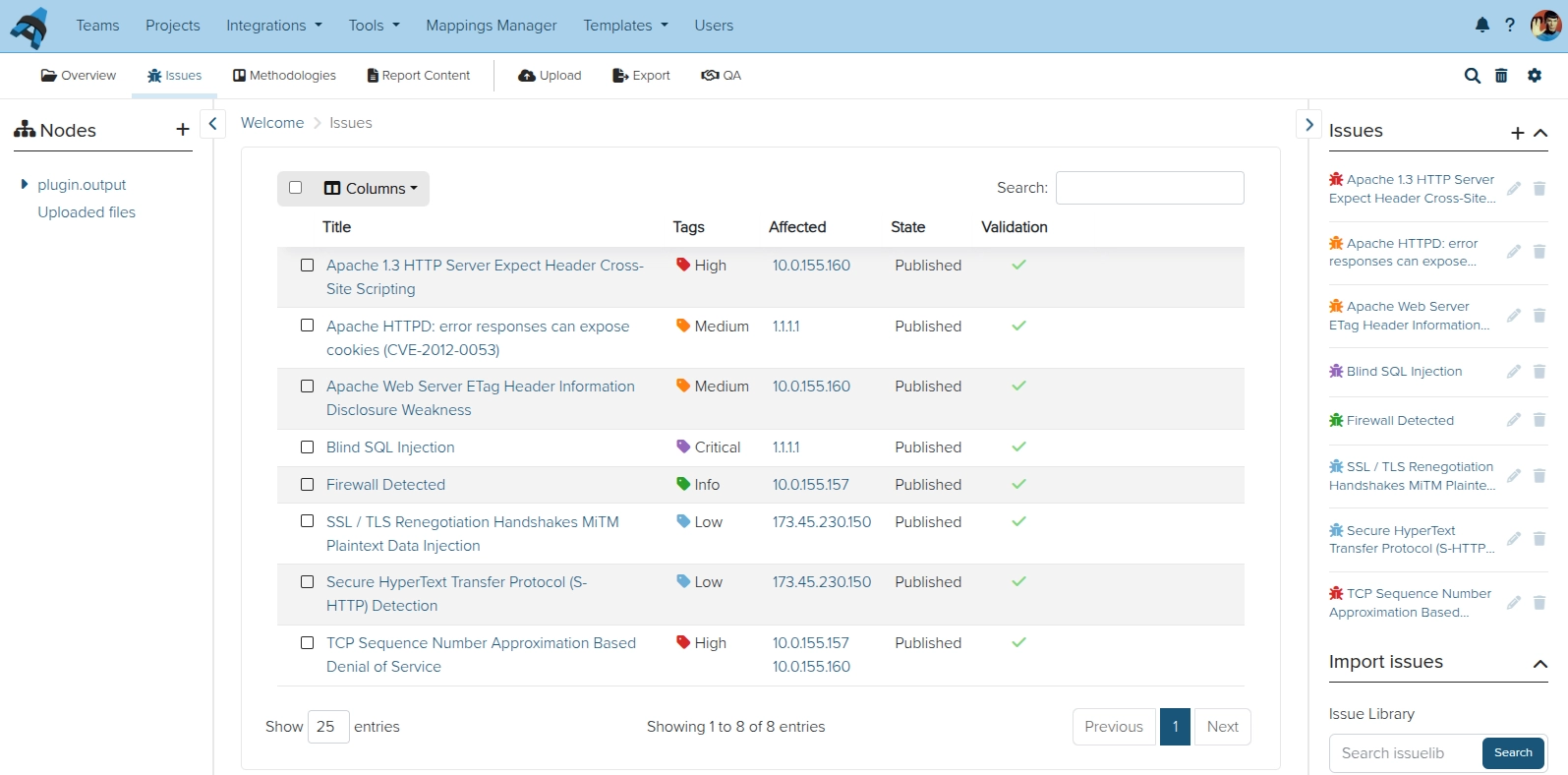1568x775 pixels.
Task: Open the help question mark
Action: tap(1510, 26)
